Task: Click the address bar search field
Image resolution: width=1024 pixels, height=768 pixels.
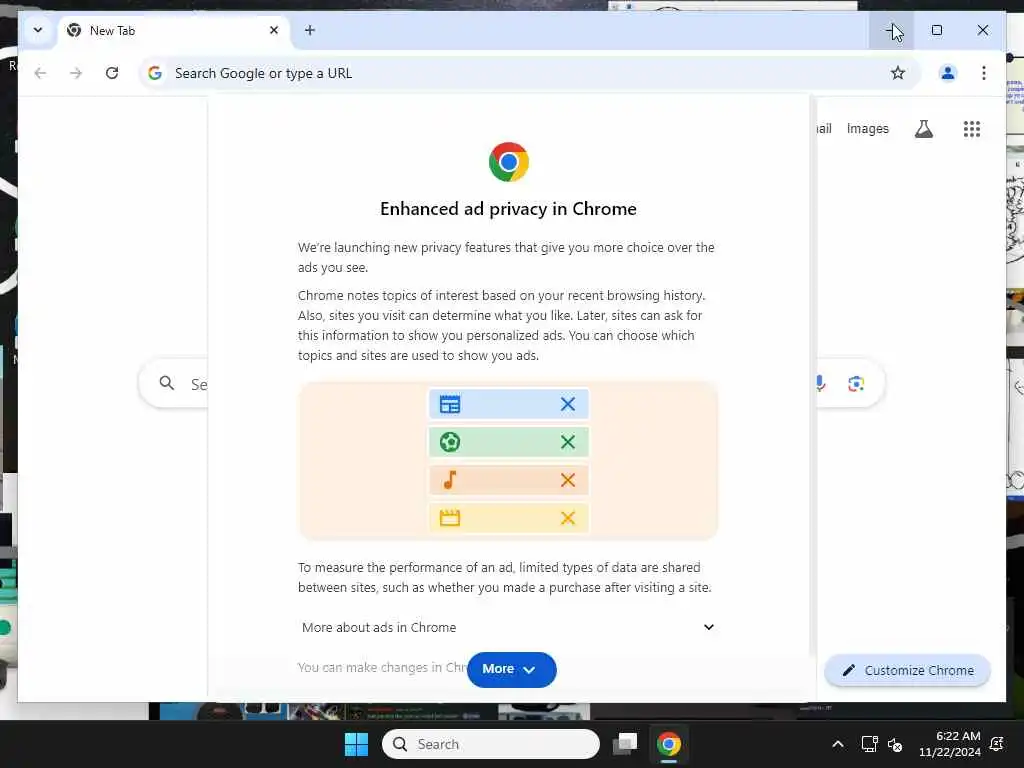Action: pos(529,73)
